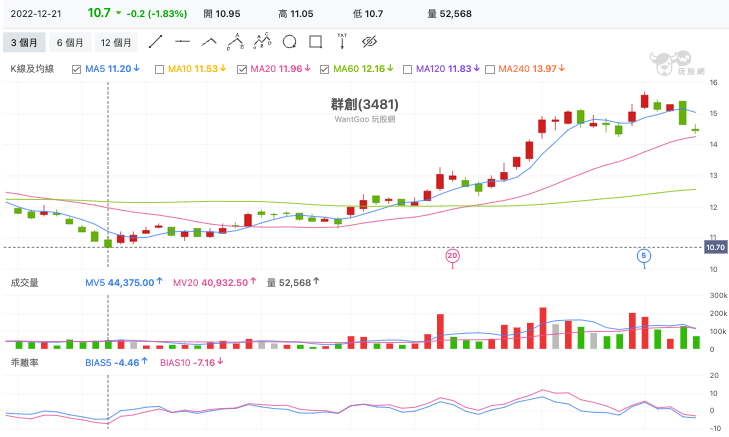The height and width of the screenshot is (437, 729).
Task: Enable the MA10 moving average checkbox
Action: click(159, 69)
